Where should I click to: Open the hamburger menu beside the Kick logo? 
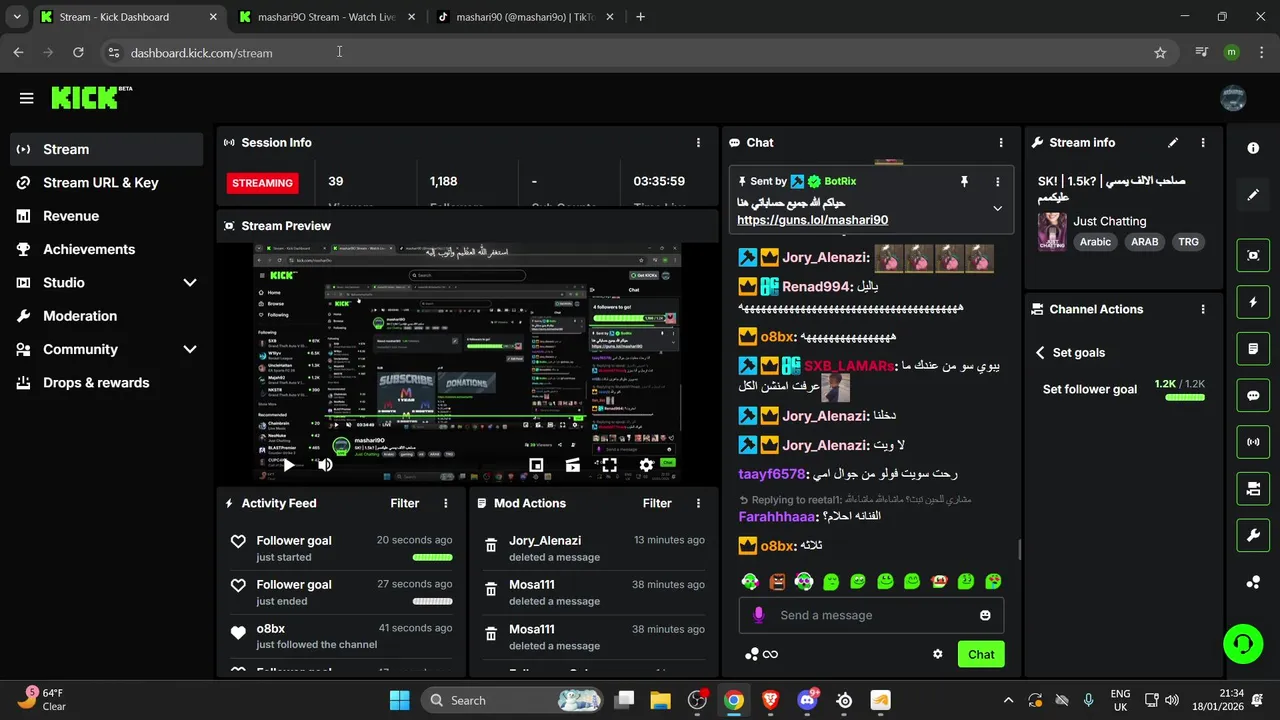pyautogui.click(x=26, y=98)
